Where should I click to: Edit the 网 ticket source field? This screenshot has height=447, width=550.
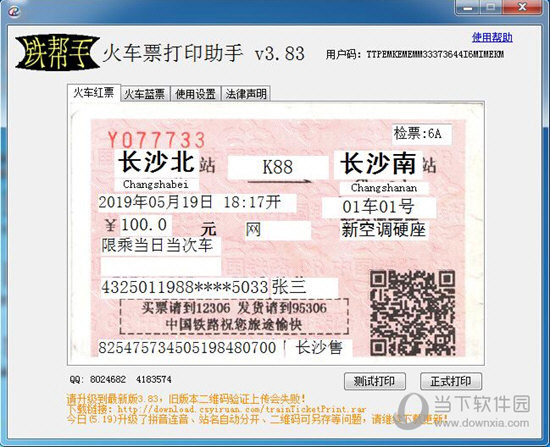click(278, 230)
